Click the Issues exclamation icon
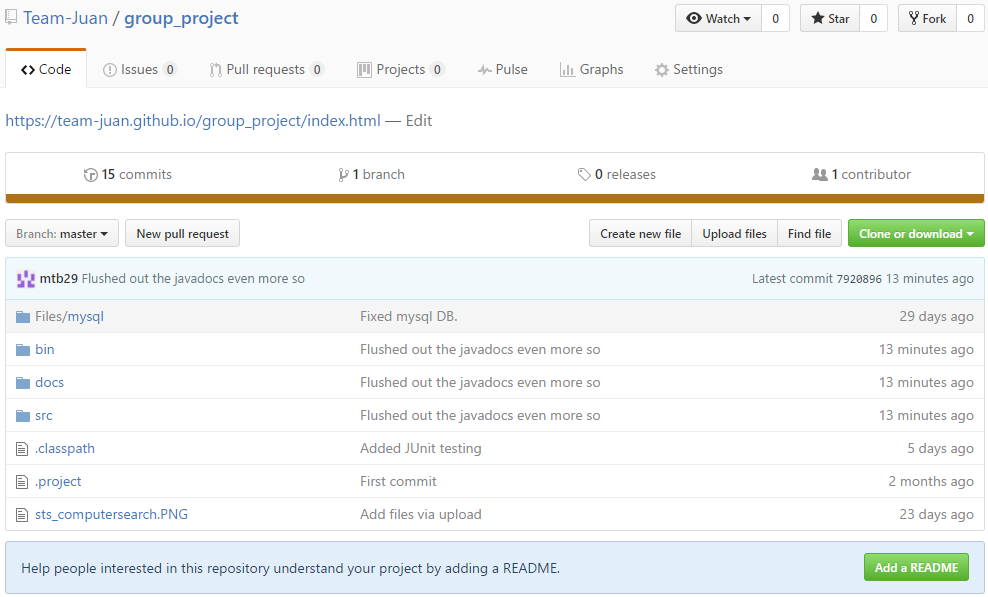This screenshot has height=597, width=988. click(110, 70)
